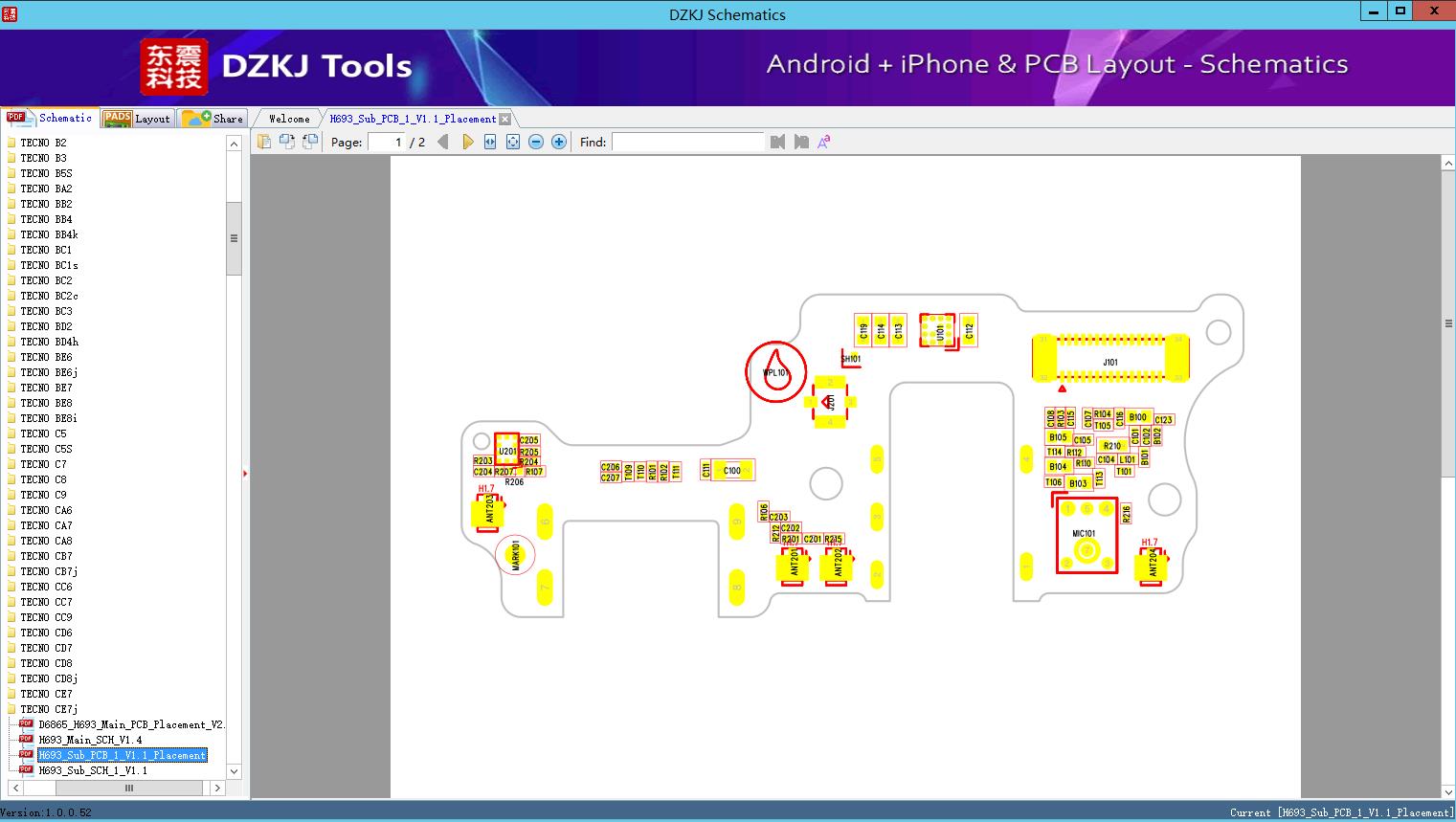The height and width of the screenshot is (822, 1456).
Task: Fit the page to width
Action: click(490, 142)
